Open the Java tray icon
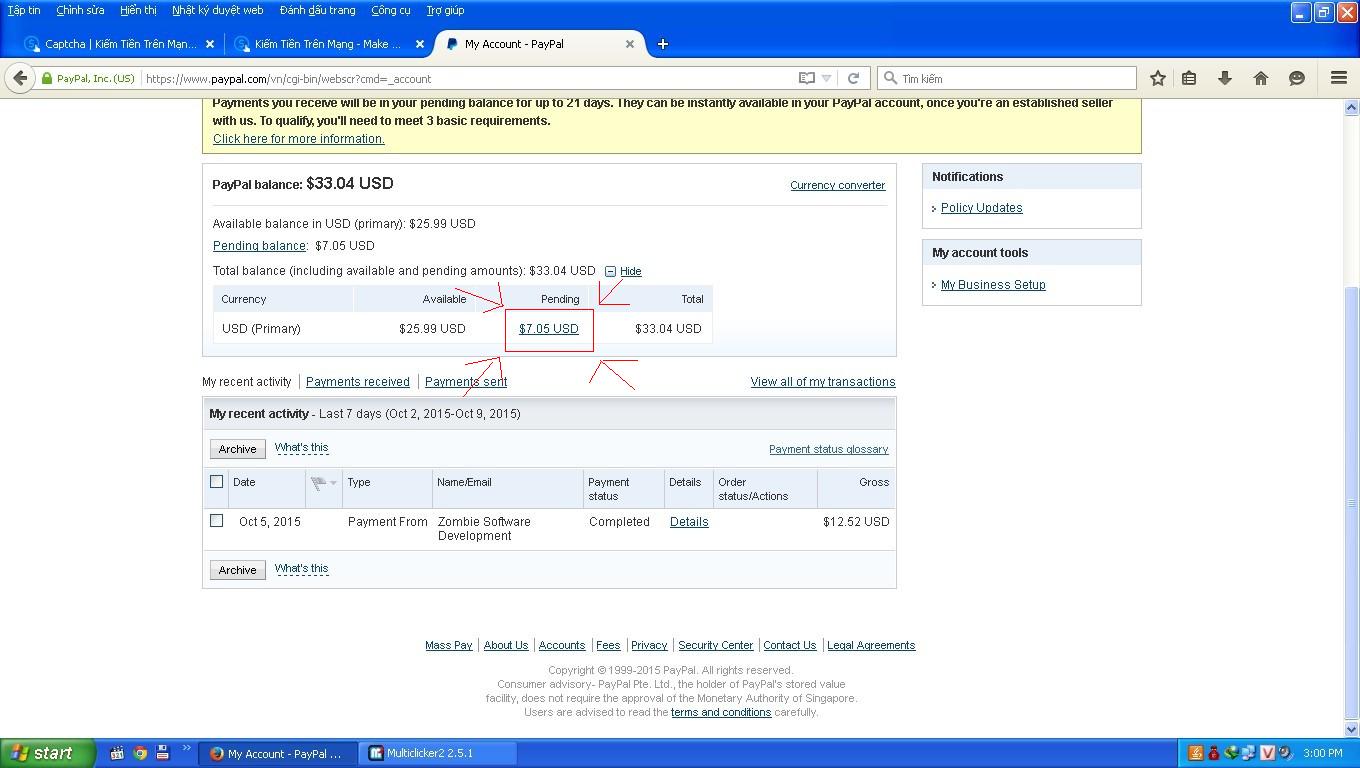1360x768 pixels. tap(1195, 753)
